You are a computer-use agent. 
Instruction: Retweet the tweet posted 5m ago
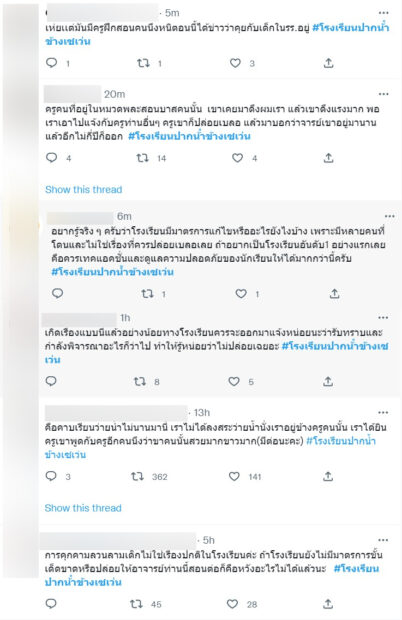[x=143, y=63]
